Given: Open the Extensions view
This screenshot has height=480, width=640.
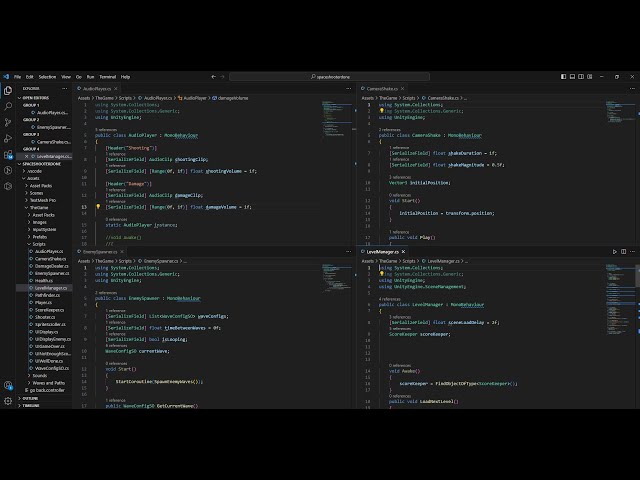Looking at the screenshot, I should pos(8,154).
